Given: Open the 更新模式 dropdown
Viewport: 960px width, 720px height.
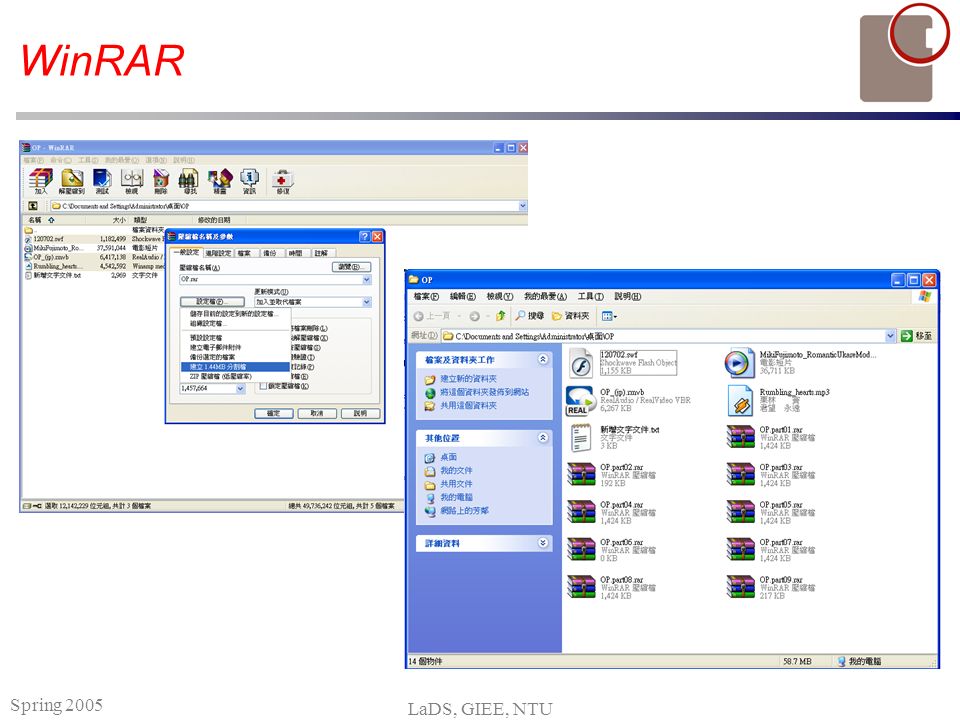Looking at the screenshot, I should [x=367, y=302].
